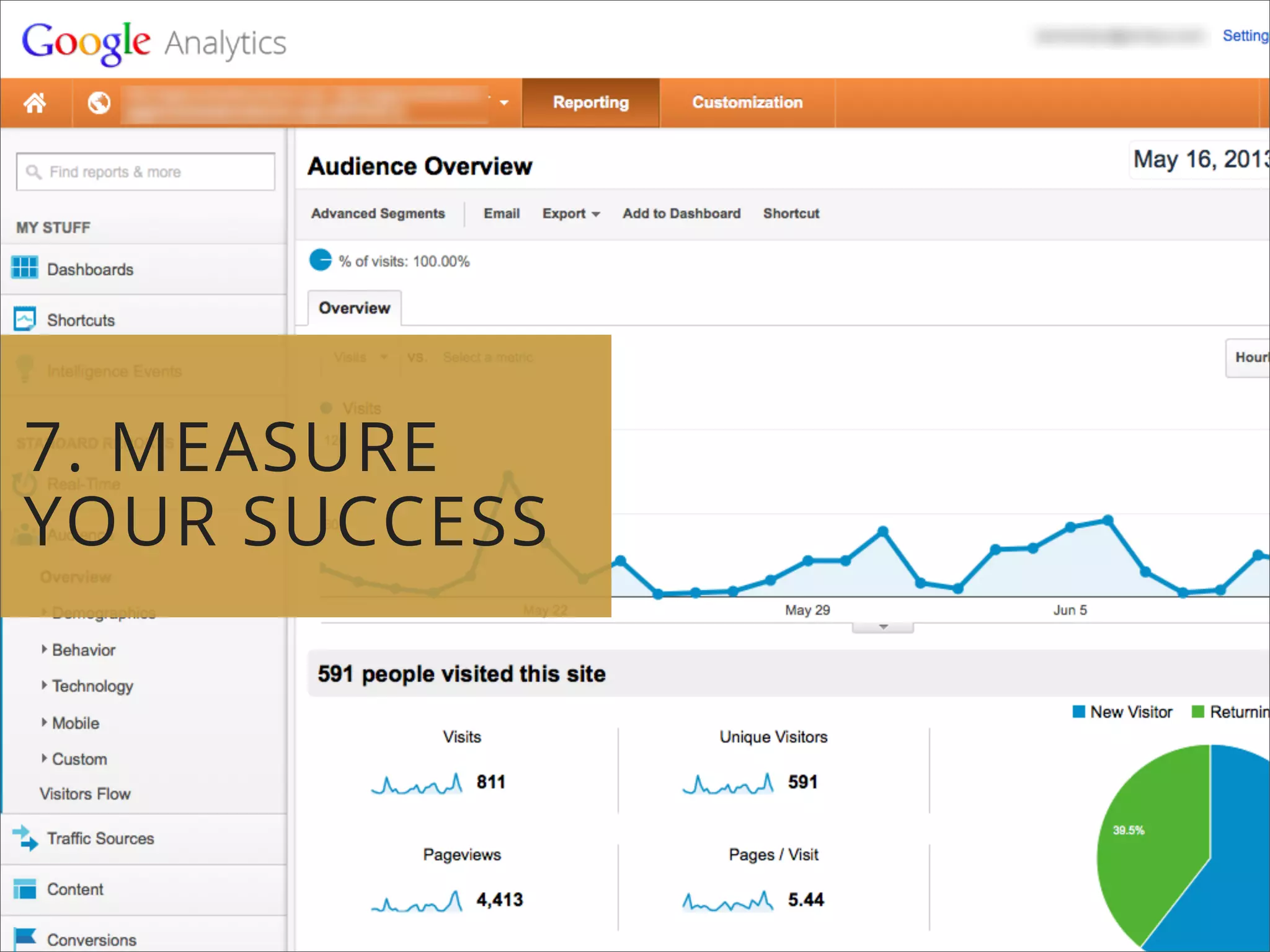Click the Unique Visitors sparkline showing 591
This screenshot has width=1270, height=952.
pyautogui.click(x=728, y=783)
